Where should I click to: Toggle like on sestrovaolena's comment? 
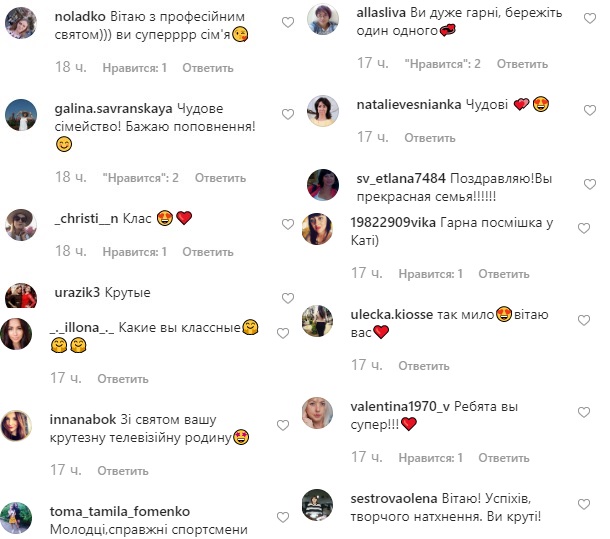pyautogui.click(x=584, y=505)
